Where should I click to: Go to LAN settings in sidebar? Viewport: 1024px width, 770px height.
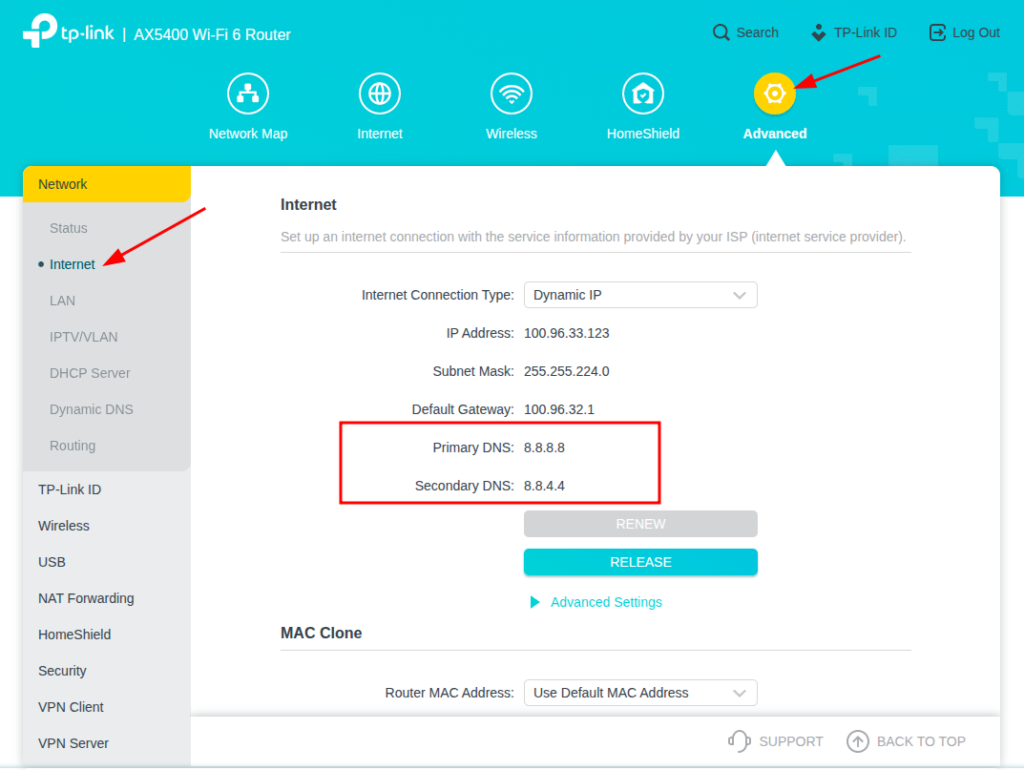point(62,301)
